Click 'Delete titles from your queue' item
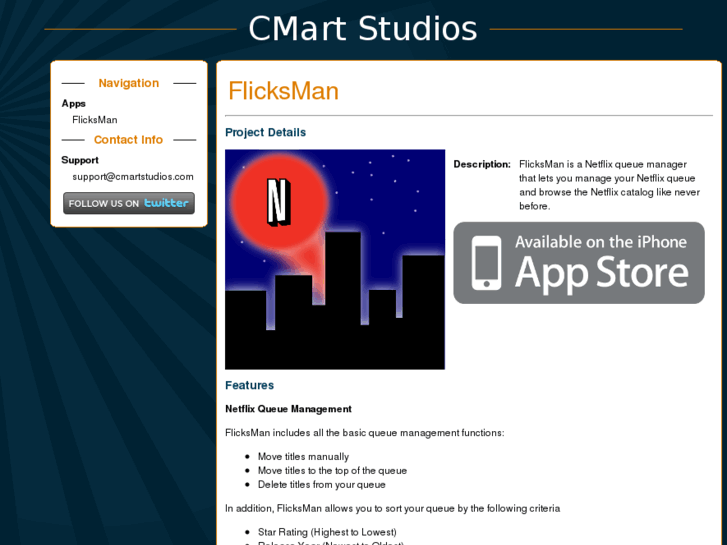 pos(322,485)
